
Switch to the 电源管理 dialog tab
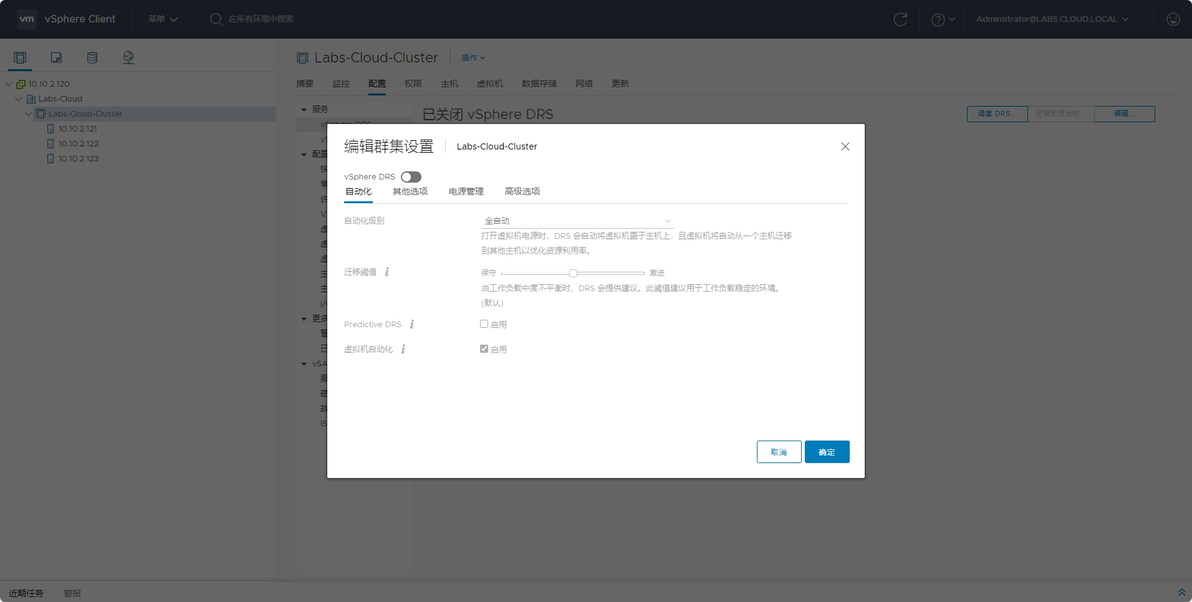click(466, 192)
